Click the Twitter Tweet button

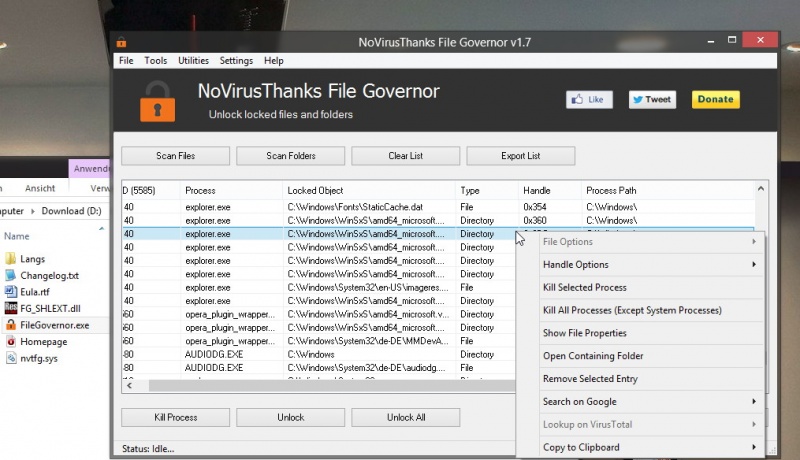pos(652,99)
